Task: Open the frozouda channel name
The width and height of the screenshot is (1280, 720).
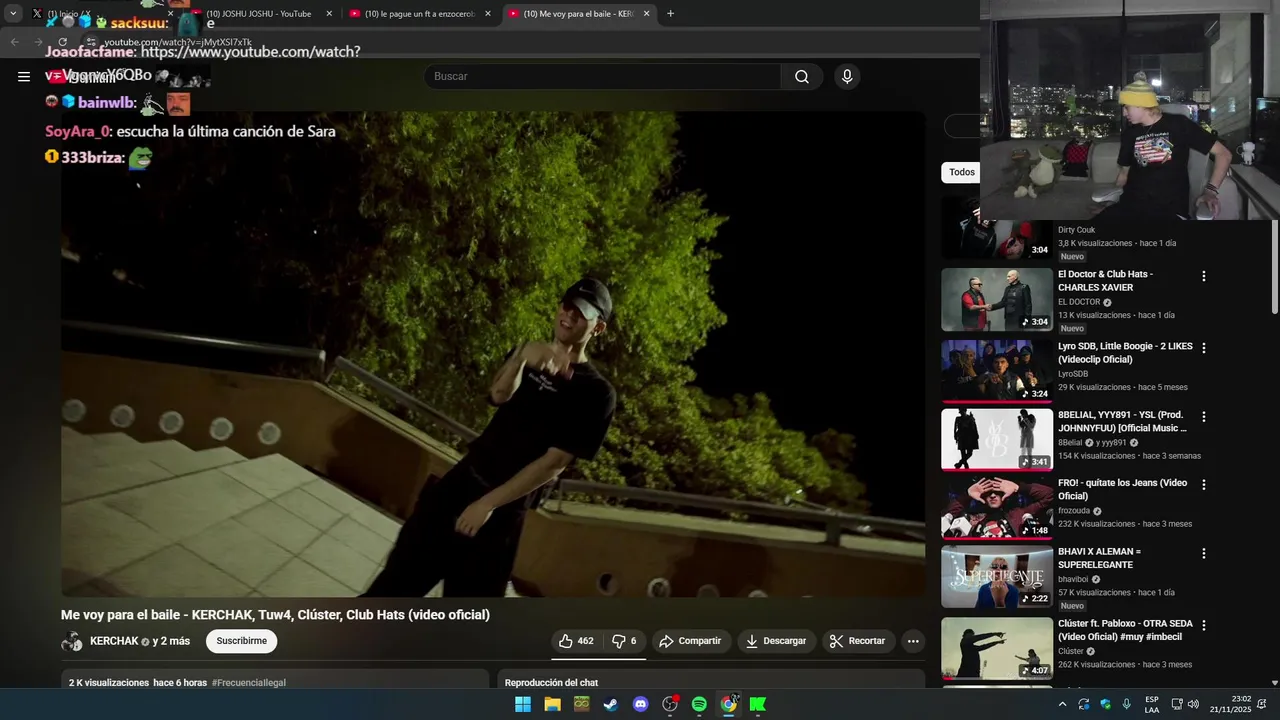Action: [x=1074, y=511]
